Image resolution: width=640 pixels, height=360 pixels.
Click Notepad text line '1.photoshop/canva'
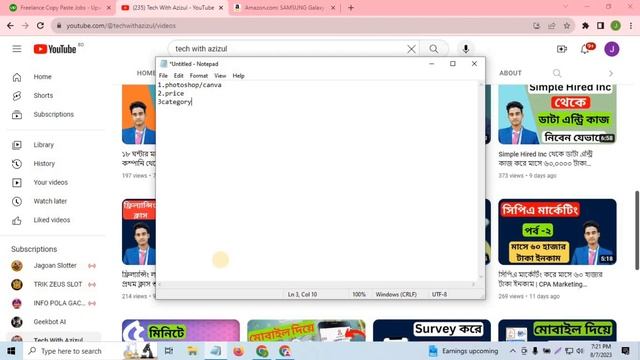tap(190, 85)
